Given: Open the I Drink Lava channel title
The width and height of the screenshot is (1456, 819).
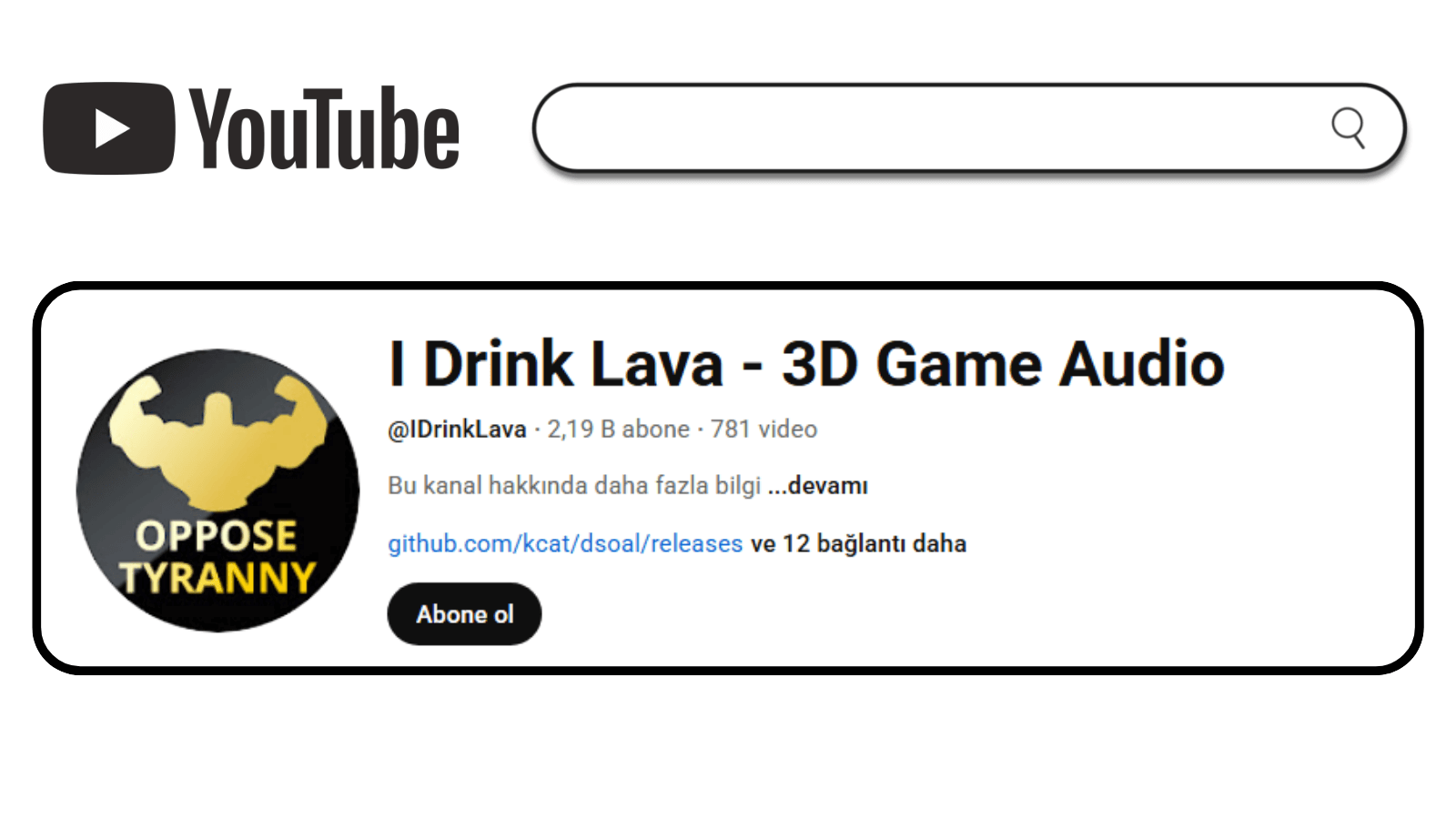Looking at the screenshot, I should pyautogui.click(x=806, y=364).
